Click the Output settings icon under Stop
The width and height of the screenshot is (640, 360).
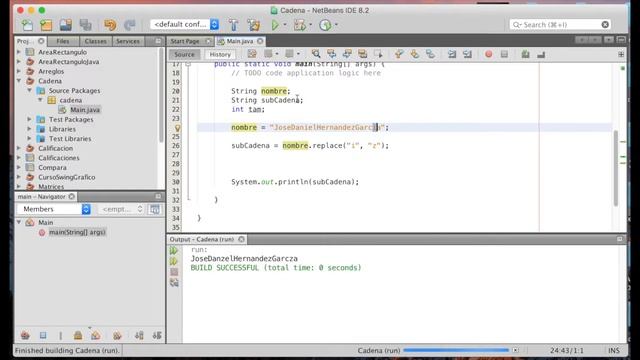coord(174,282)
